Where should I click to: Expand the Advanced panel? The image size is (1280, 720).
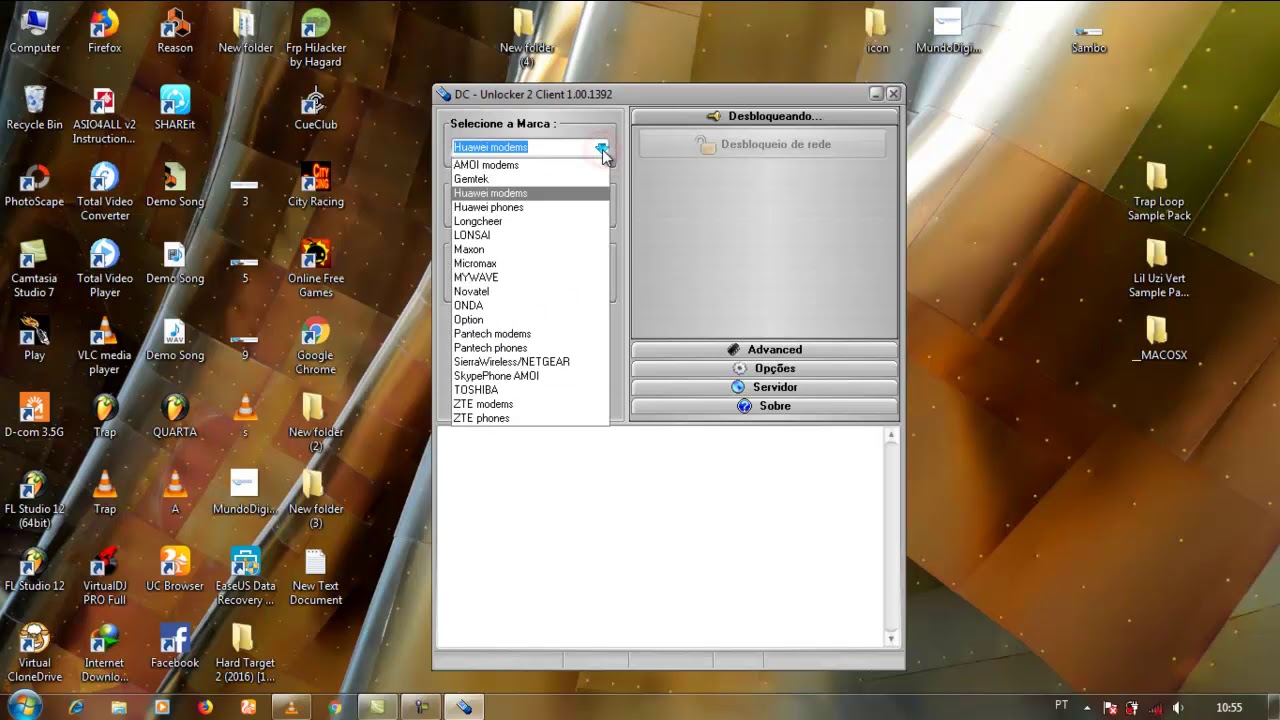[765, 350]
